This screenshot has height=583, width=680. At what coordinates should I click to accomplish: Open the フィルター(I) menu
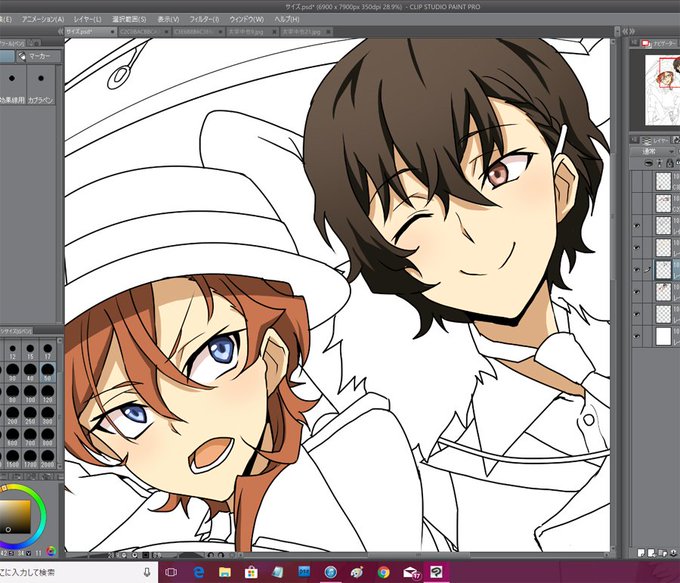pos(204,20)
